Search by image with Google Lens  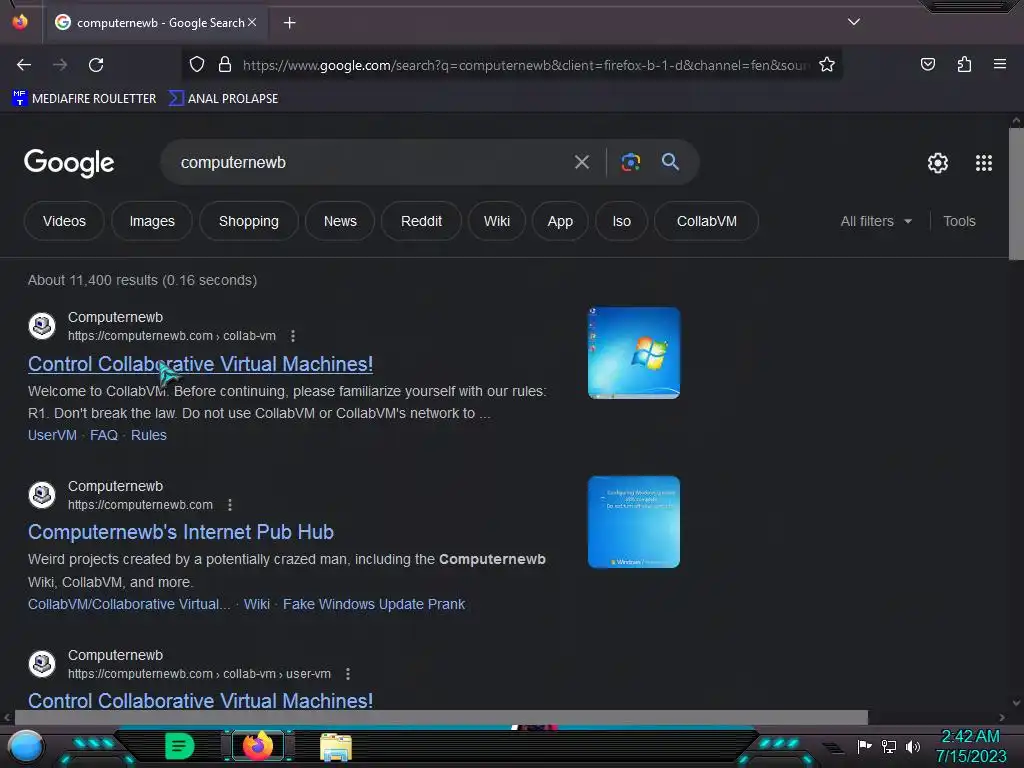(630, 162)
